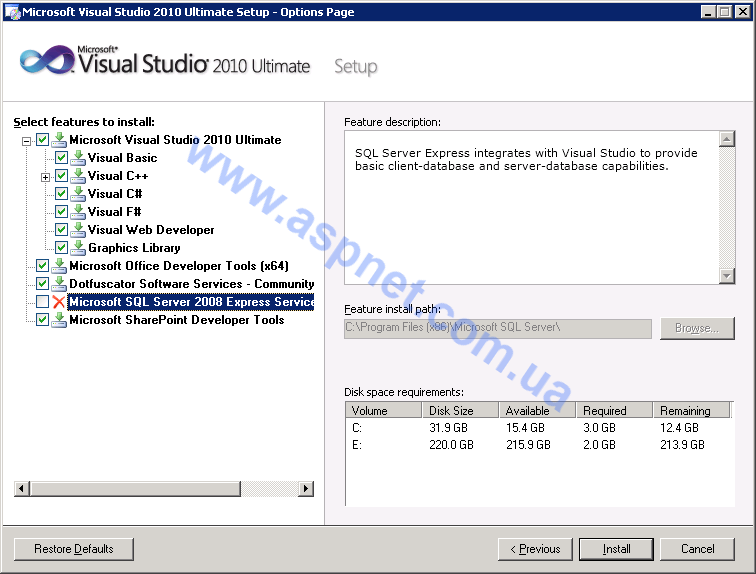
Task: Select the Visual C# feature label
Action: pyautogui.click(x=115, y=194)
